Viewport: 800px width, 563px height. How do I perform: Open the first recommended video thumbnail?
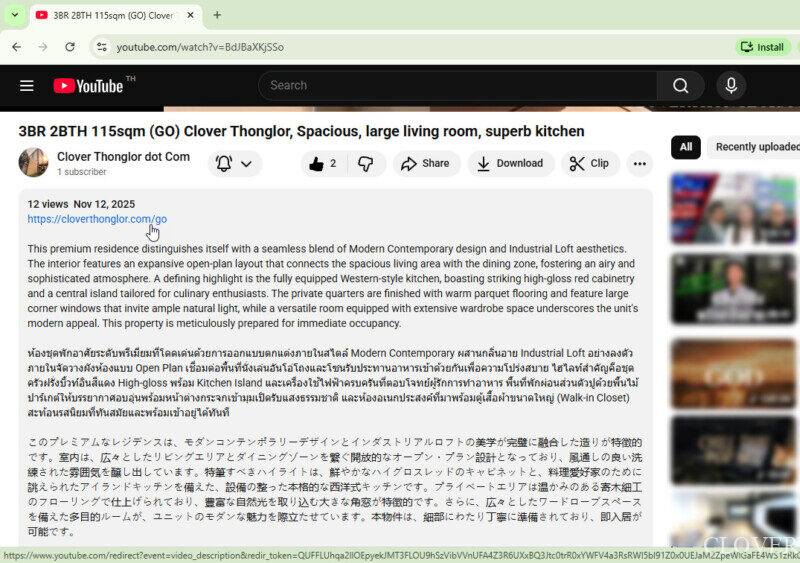733,208
